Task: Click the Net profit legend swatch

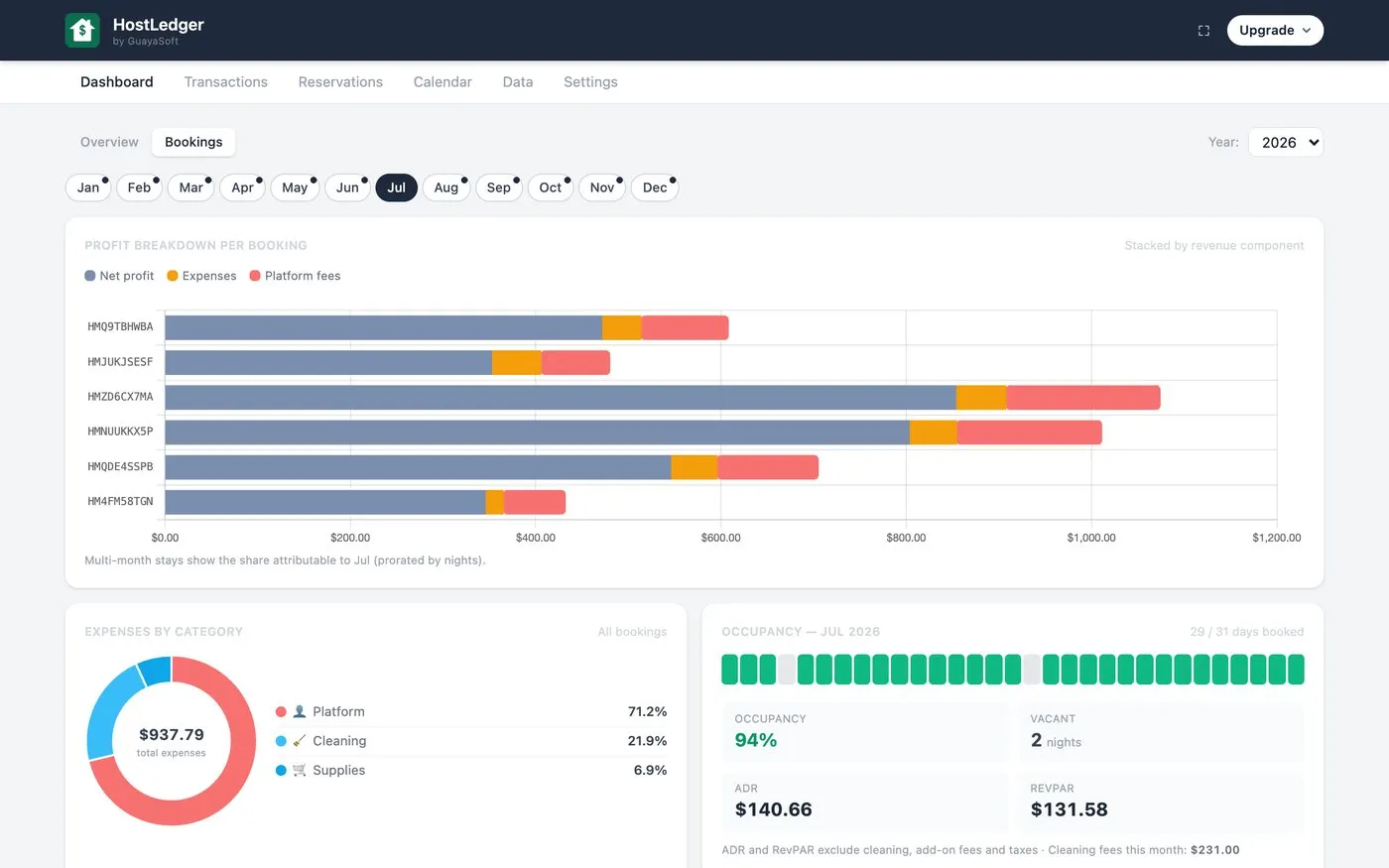Action: pyautogui.click(x=90, y=276)
